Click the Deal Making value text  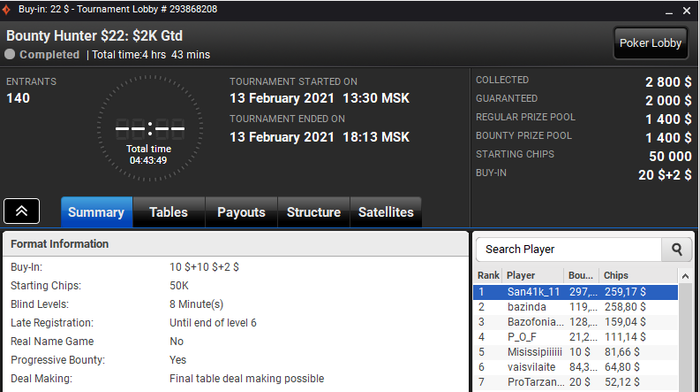point(247,379)
